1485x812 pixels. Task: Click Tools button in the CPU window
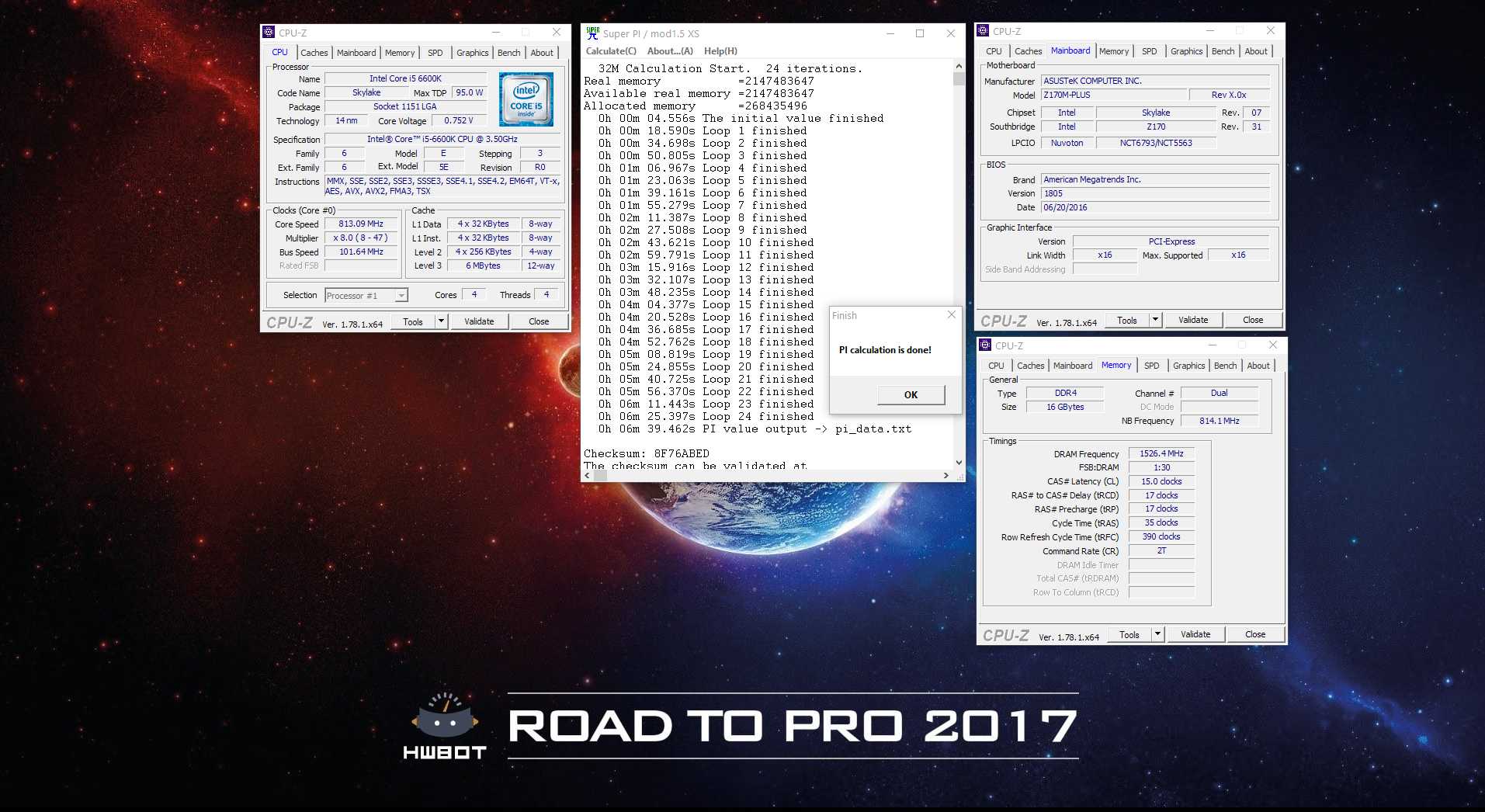[x=413, y=321]
